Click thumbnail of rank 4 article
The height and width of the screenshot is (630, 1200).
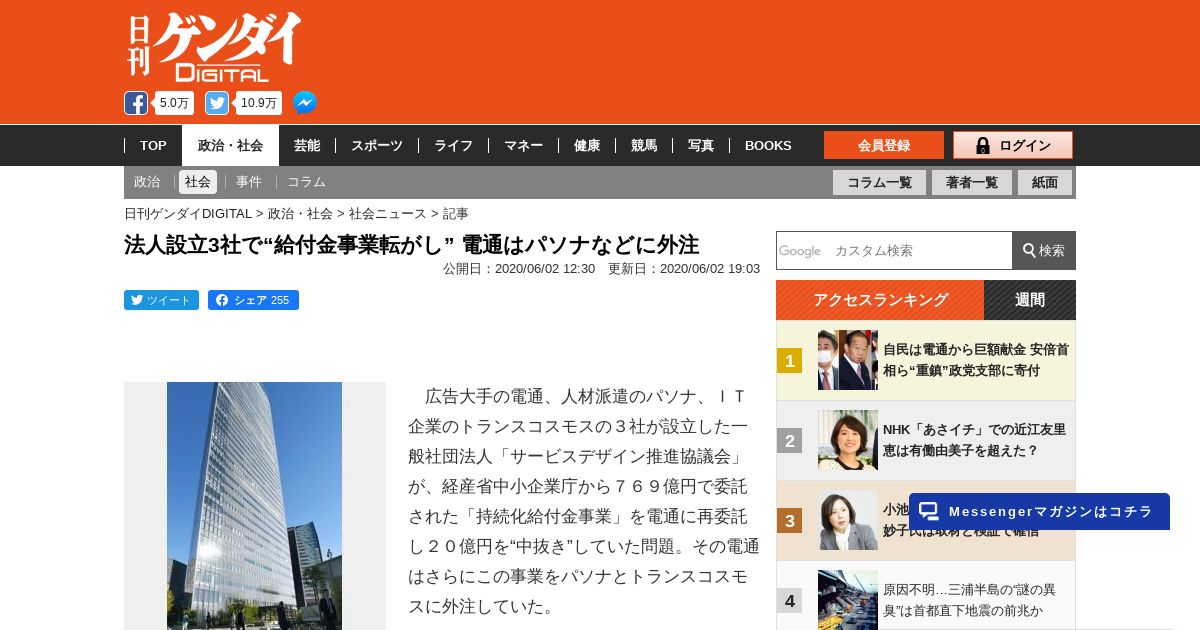point(848,599)
